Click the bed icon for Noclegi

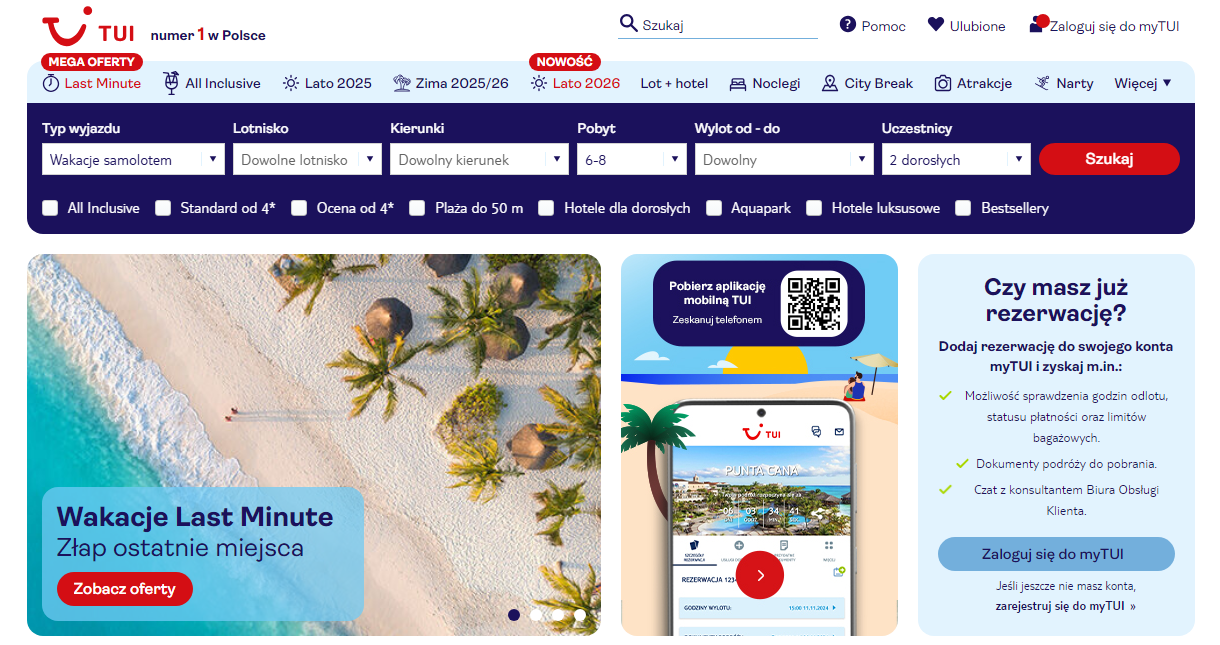tap(738, 84)
